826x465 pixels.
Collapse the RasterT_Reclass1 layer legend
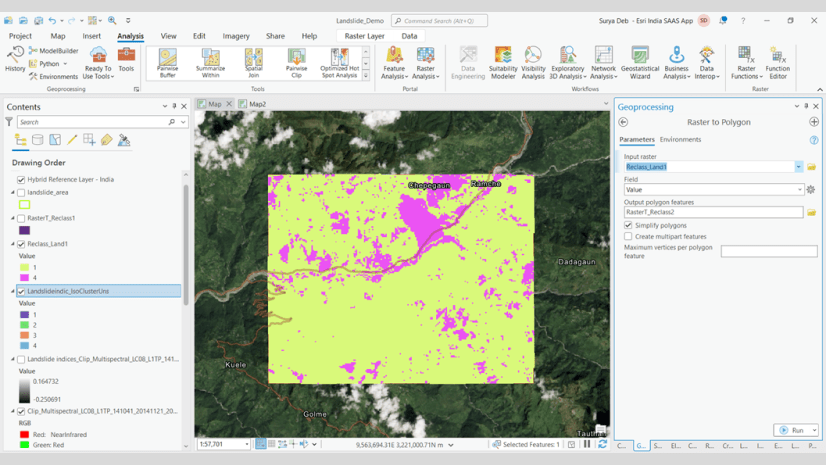click(x=13, y=218)
